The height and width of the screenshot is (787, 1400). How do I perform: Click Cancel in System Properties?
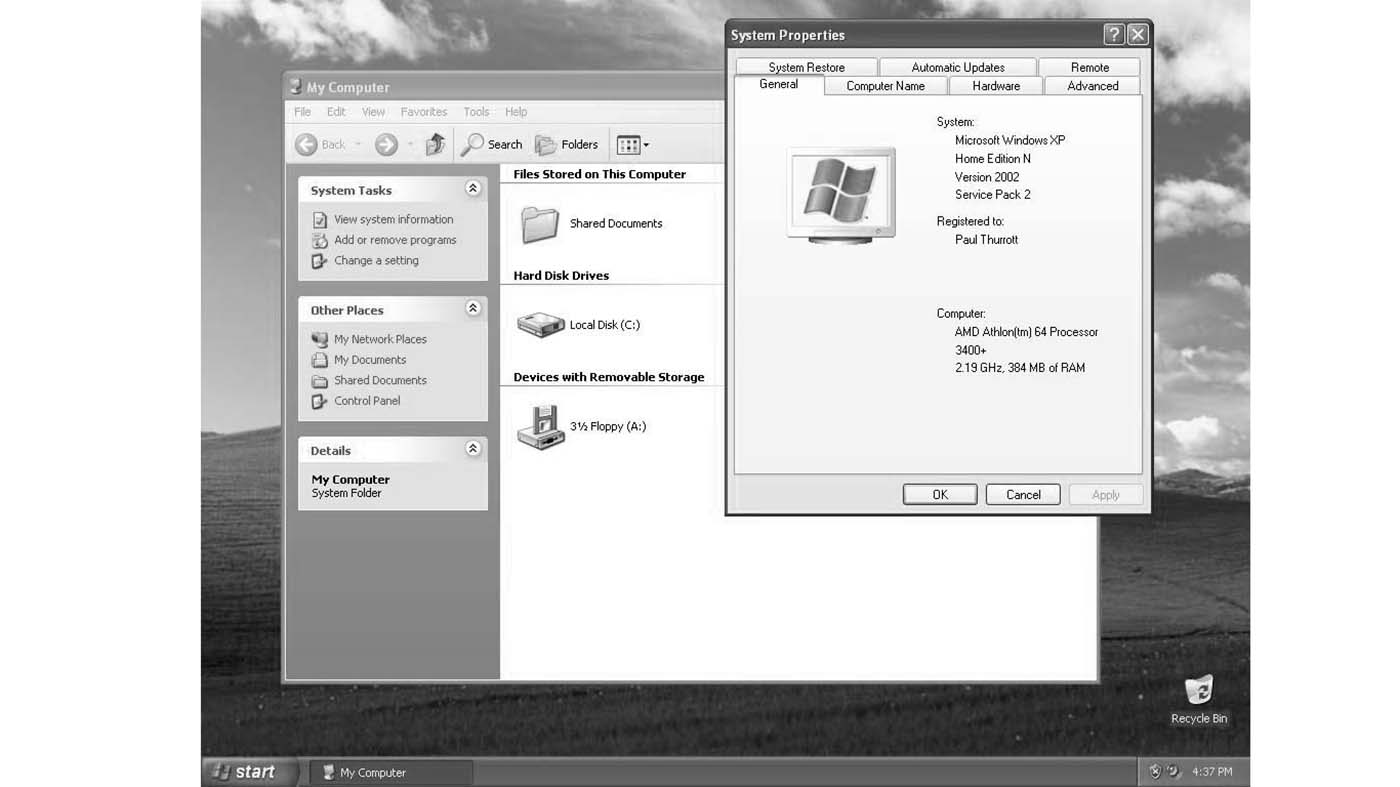pos(1023,494)
